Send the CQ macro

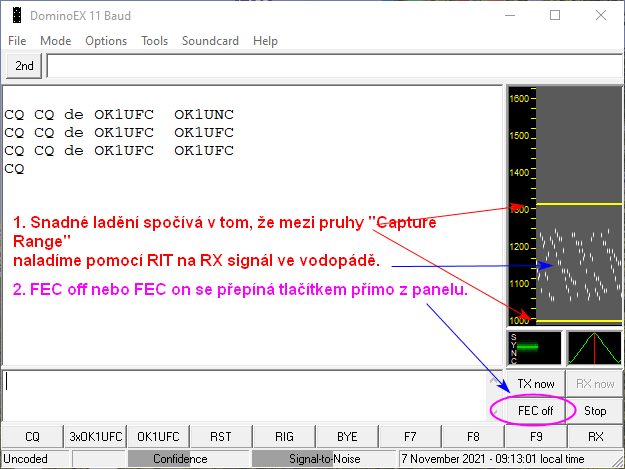pos(32,436)
